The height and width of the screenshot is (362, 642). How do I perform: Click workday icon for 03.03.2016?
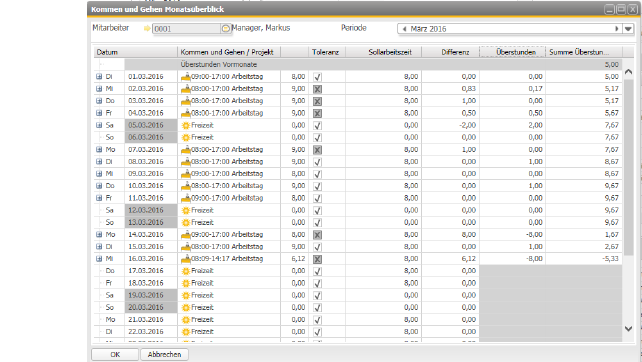point(186,101)
